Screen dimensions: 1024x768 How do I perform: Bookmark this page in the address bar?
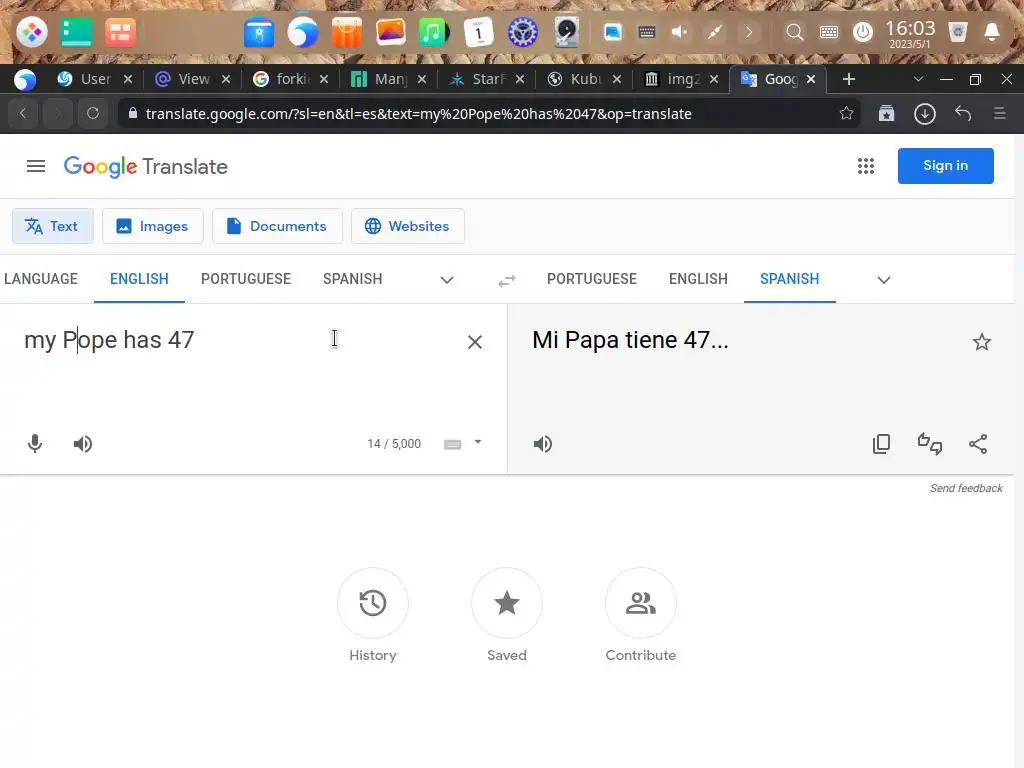coord(846,114)
